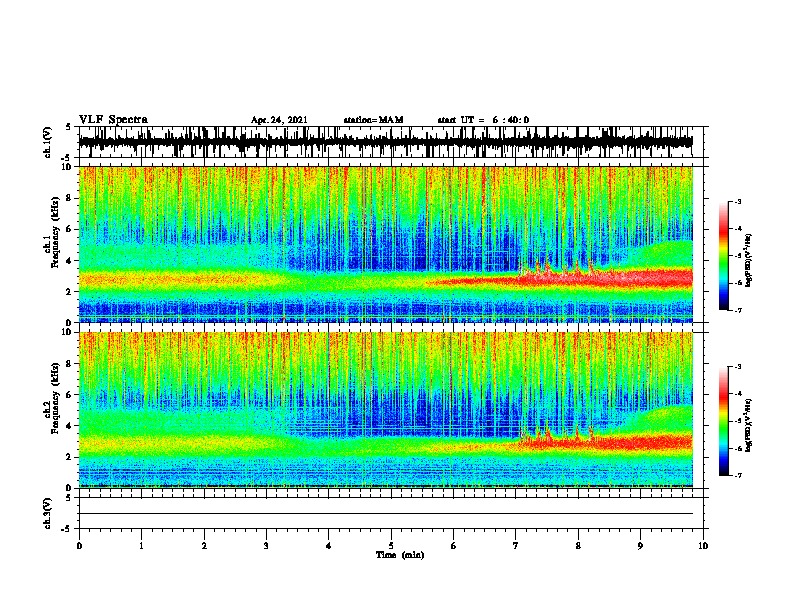Click time axis tick label "3"
Viewport: 792px width, 612px height.
tap(266, 545)
